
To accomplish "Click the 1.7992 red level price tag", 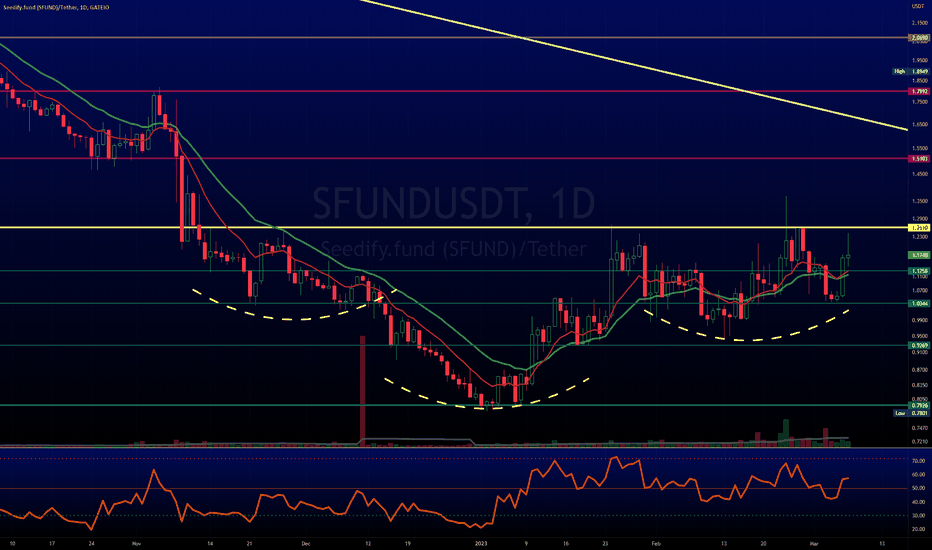I will pos(919,91).
